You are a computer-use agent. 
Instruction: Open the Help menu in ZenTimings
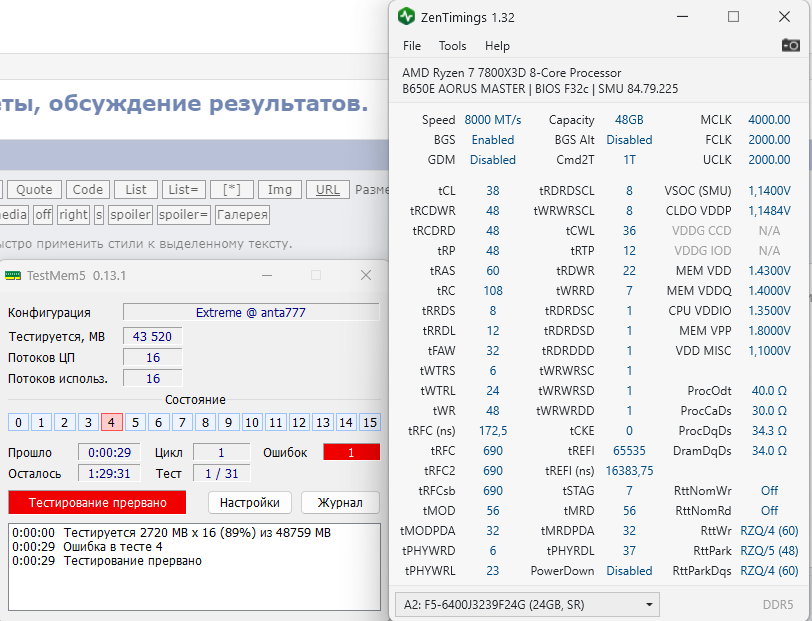(x=497, y=46)
